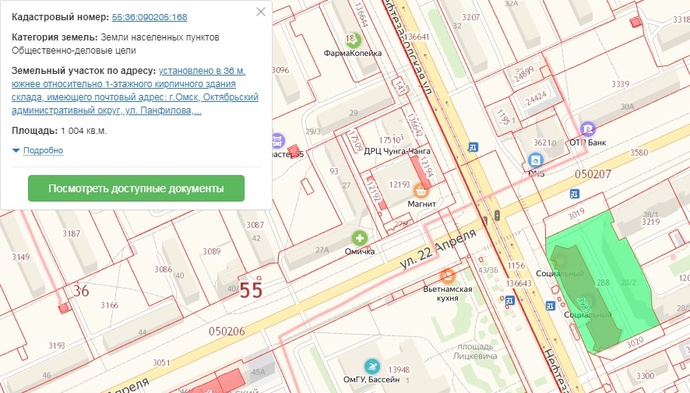Select the Омичка green cross marker
Image resolution: width=690 pixels, height=393 pixels.
click(360, 238)
